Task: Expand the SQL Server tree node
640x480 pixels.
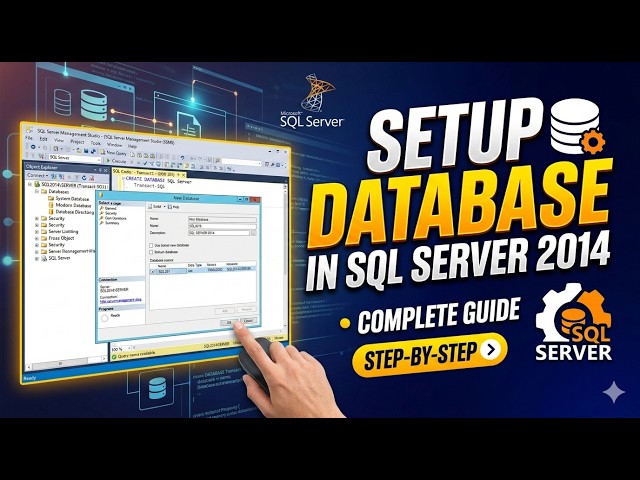Action: tap(37, 258)
